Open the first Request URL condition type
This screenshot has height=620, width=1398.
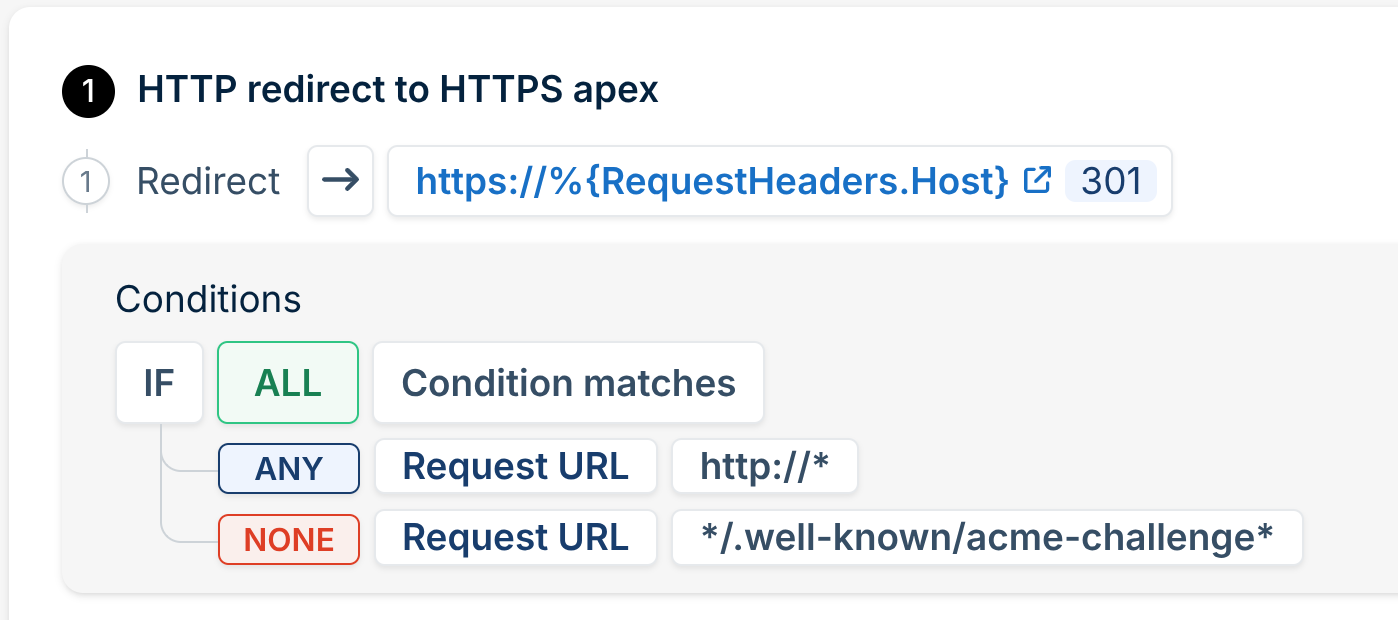click(516, 466)
